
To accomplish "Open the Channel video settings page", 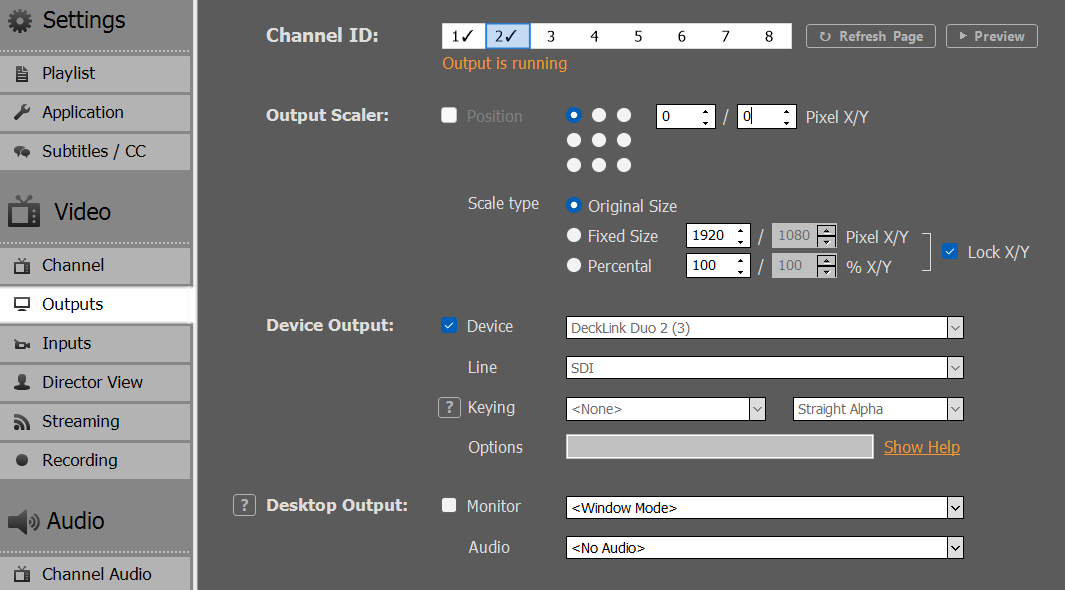I will [95, 265].
